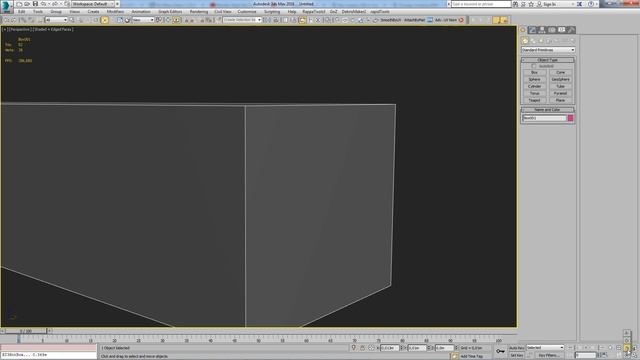Click the Sphere primitive button
640x360 pixels.
click(x=534, y=80)
